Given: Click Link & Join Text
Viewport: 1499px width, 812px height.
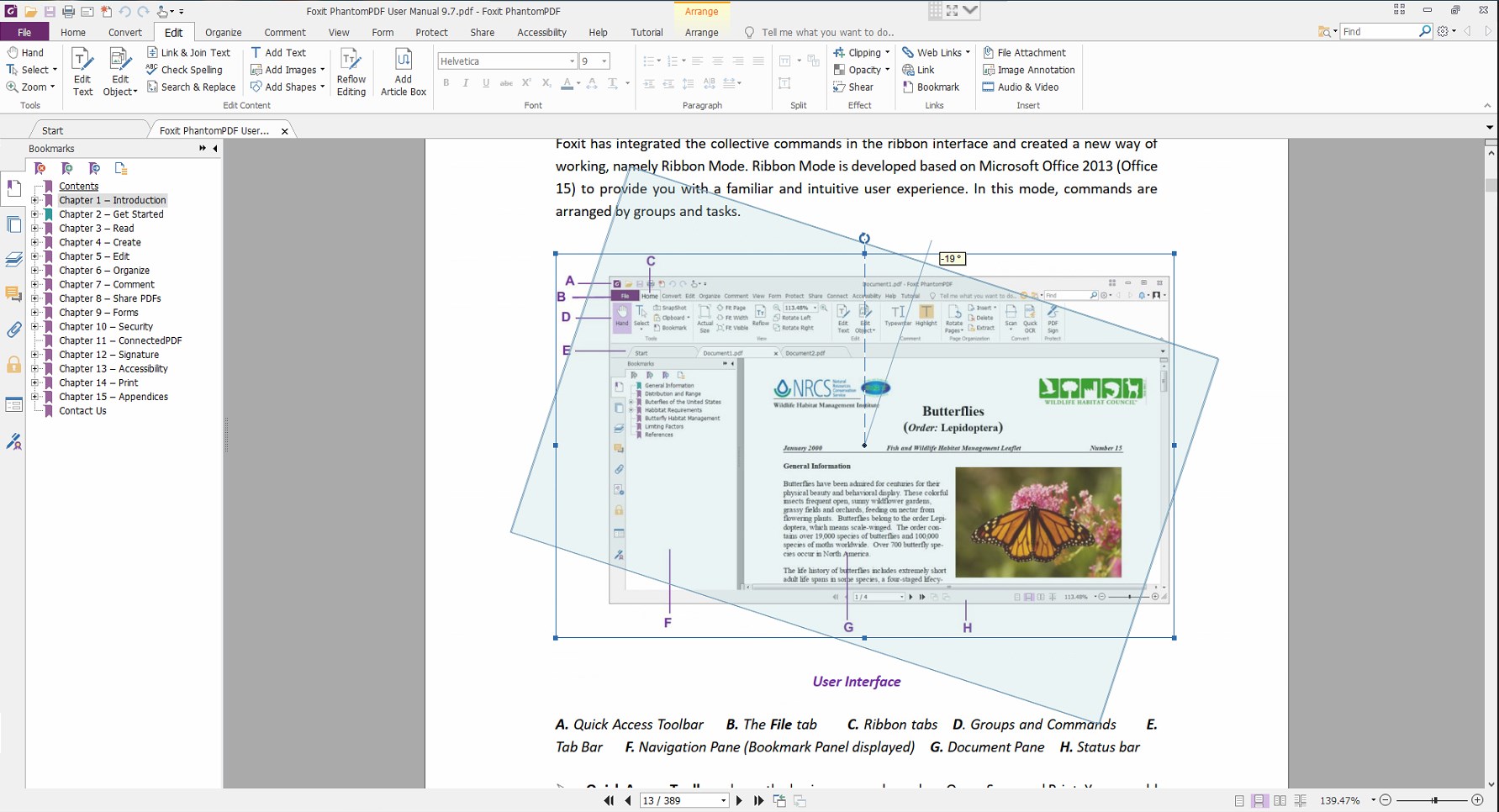Looking at the screenshot, I should click(x=188, y=52).
